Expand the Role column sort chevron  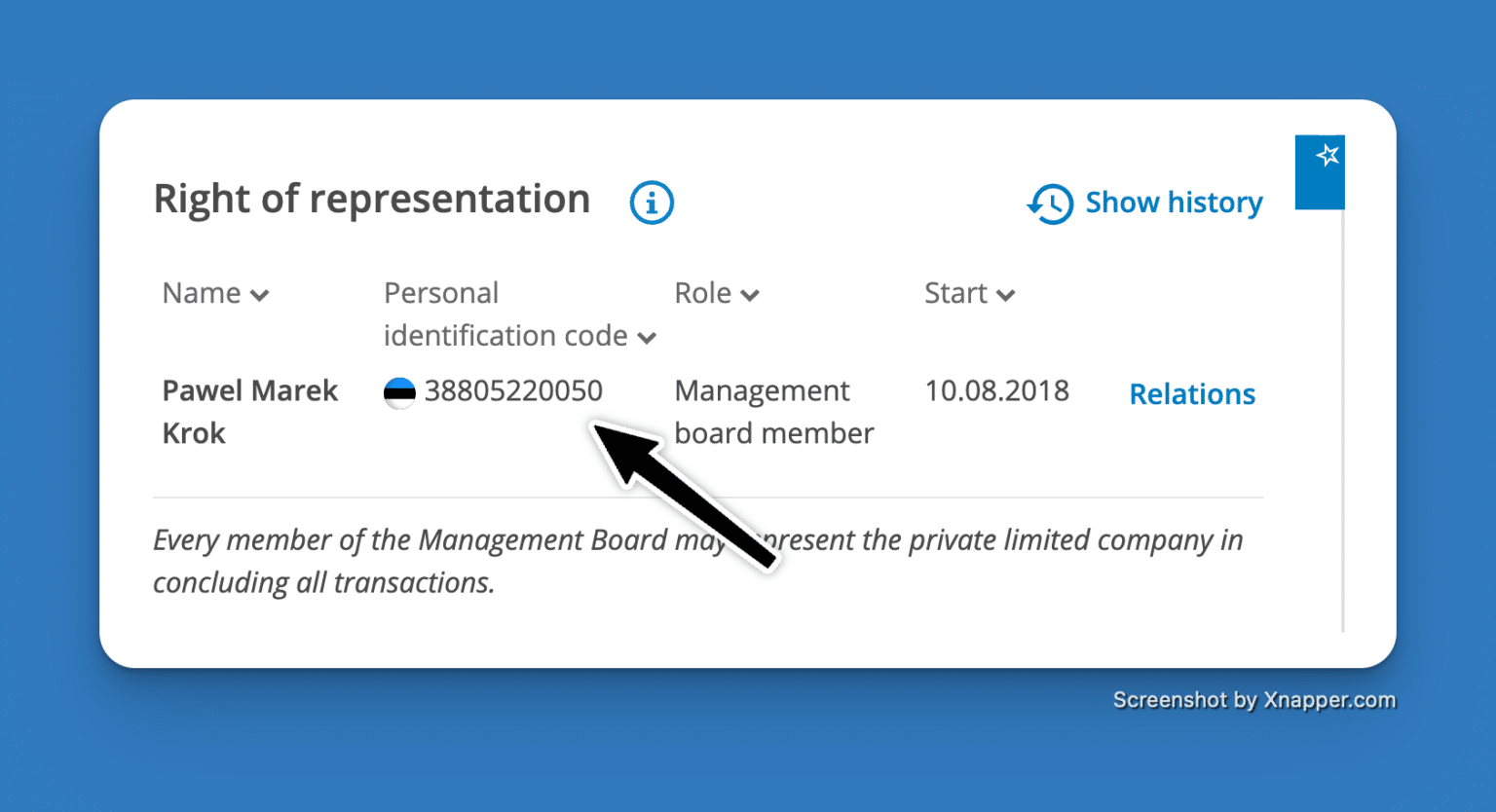click(x=750, y=295)
